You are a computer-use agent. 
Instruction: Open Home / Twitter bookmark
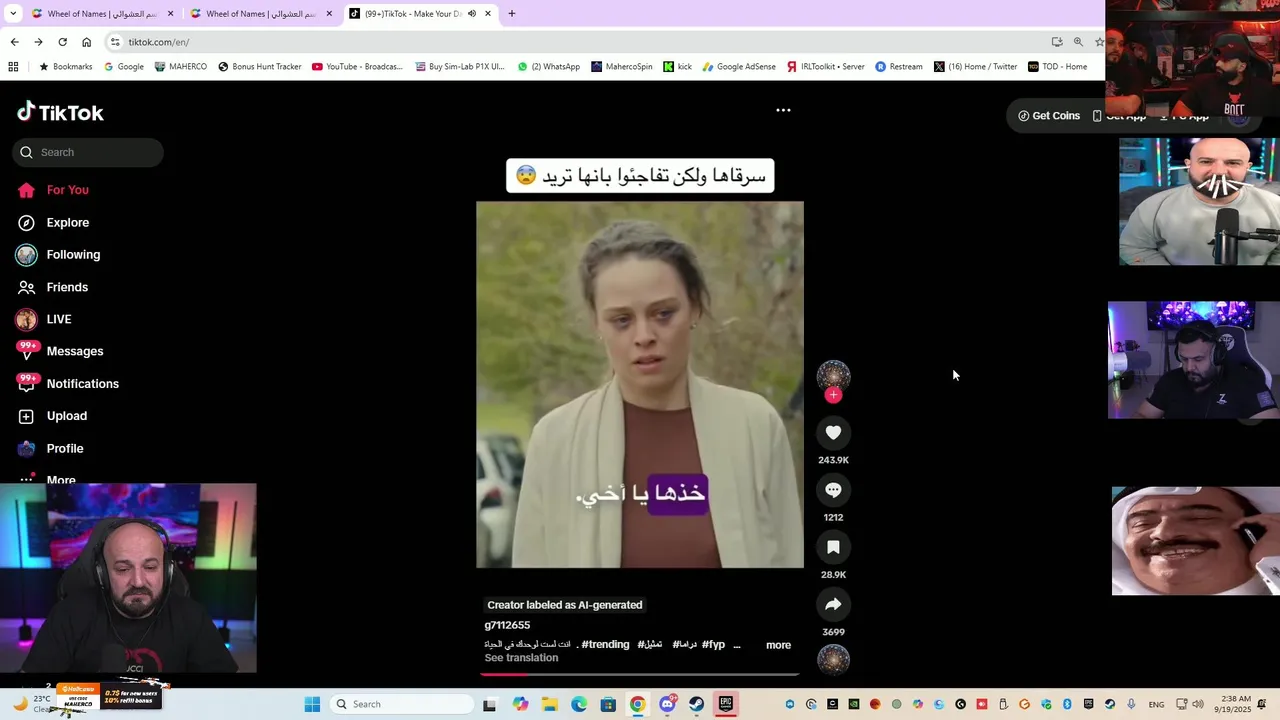[x=977, y=67]
